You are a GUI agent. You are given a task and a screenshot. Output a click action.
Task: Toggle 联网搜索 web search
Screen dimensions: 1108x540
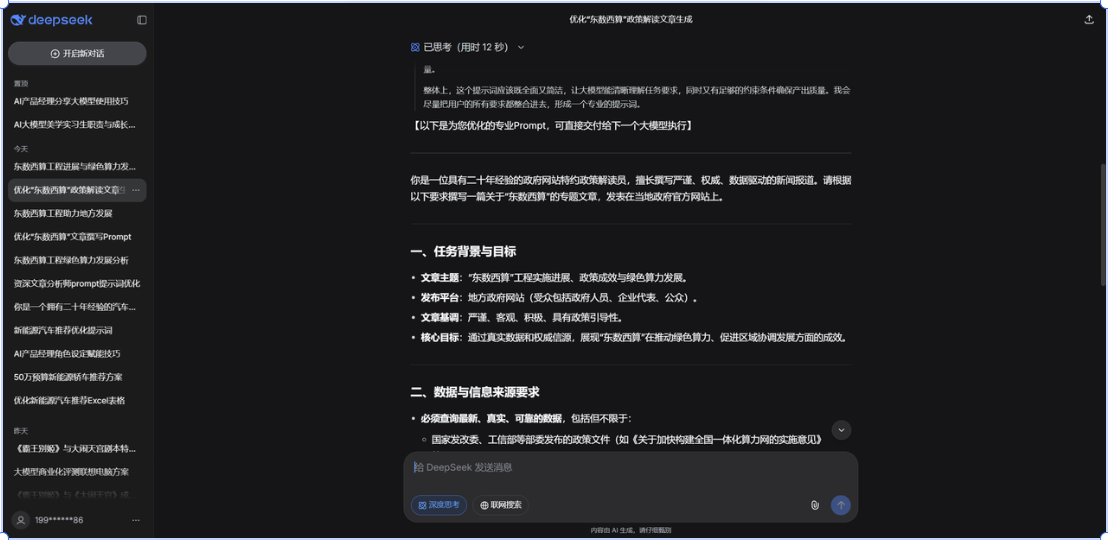click(x=501, y=505)
